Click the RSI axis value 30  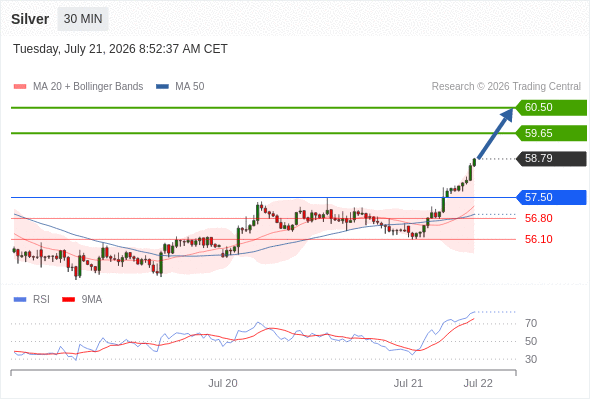click(x=531, y=359)
